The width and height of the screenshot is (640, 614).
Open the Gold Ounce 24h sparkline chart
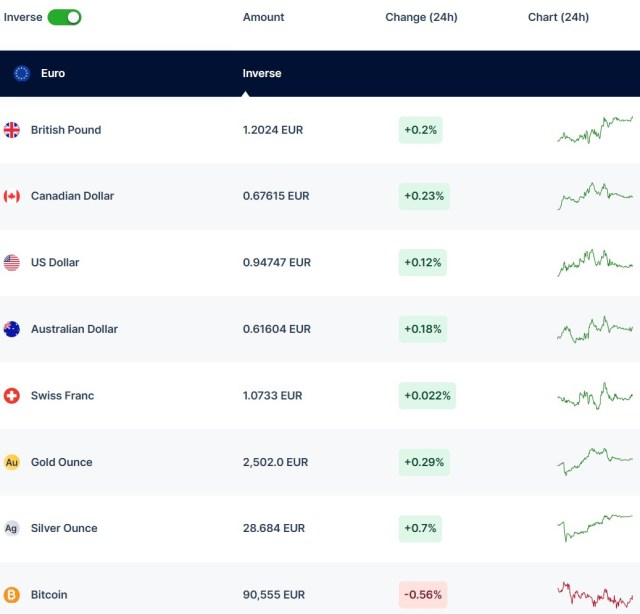(x=595, y=461)
